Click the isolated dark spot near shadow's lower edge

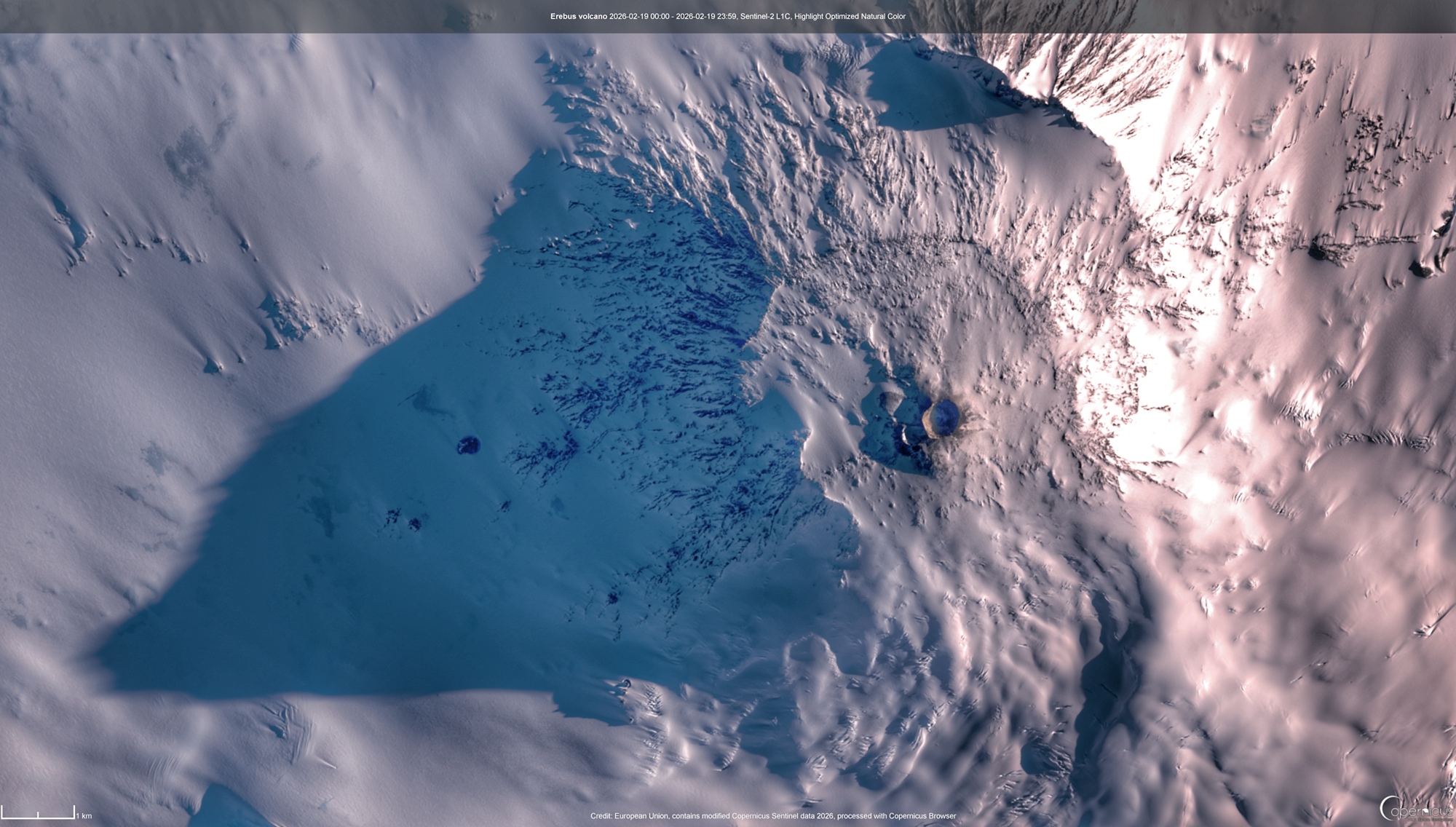pos(612,598)
